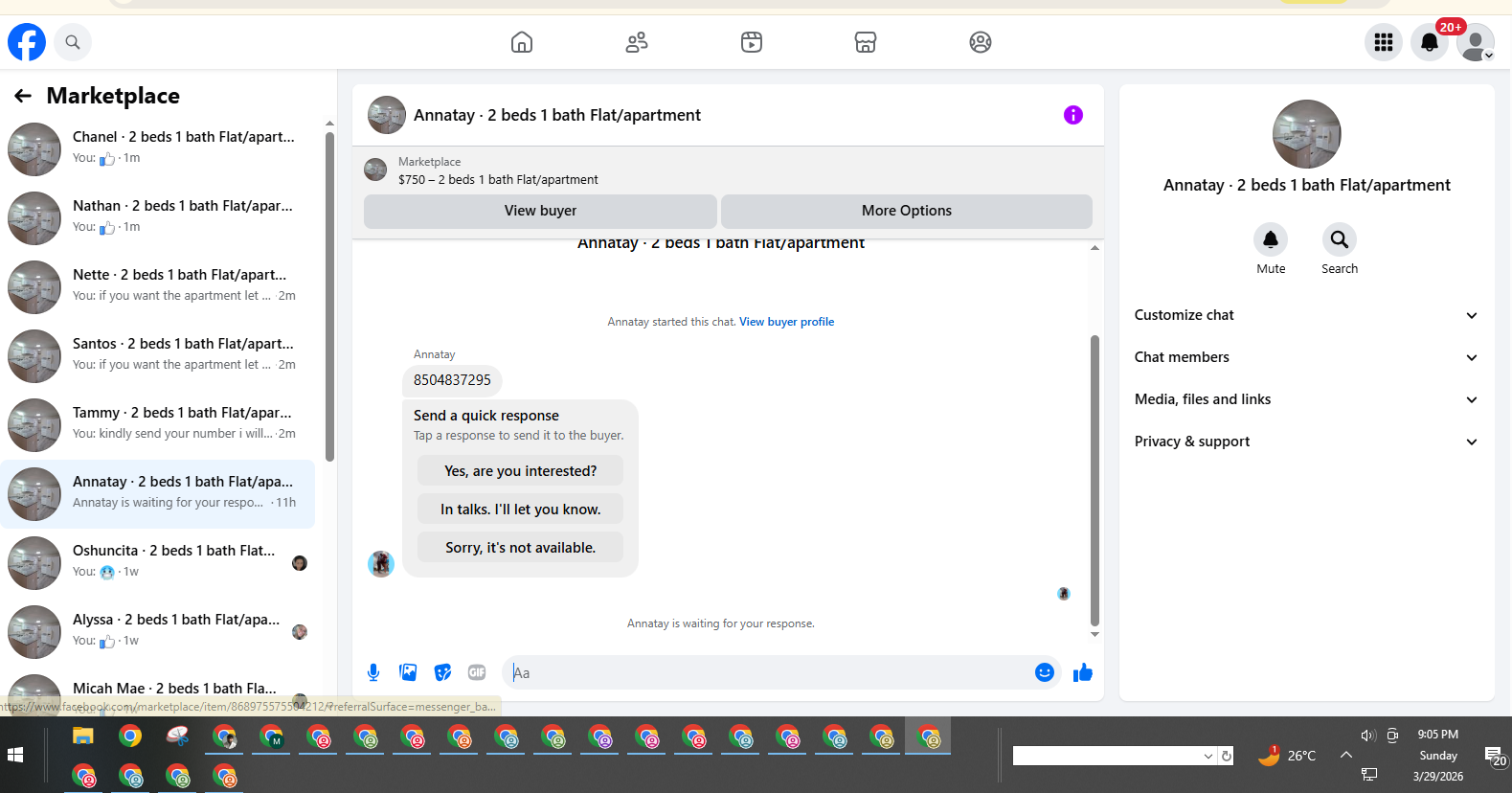This screenshot has height=793, width=1512.
Task: Open the Alyssa conversation
Action: 158,631
